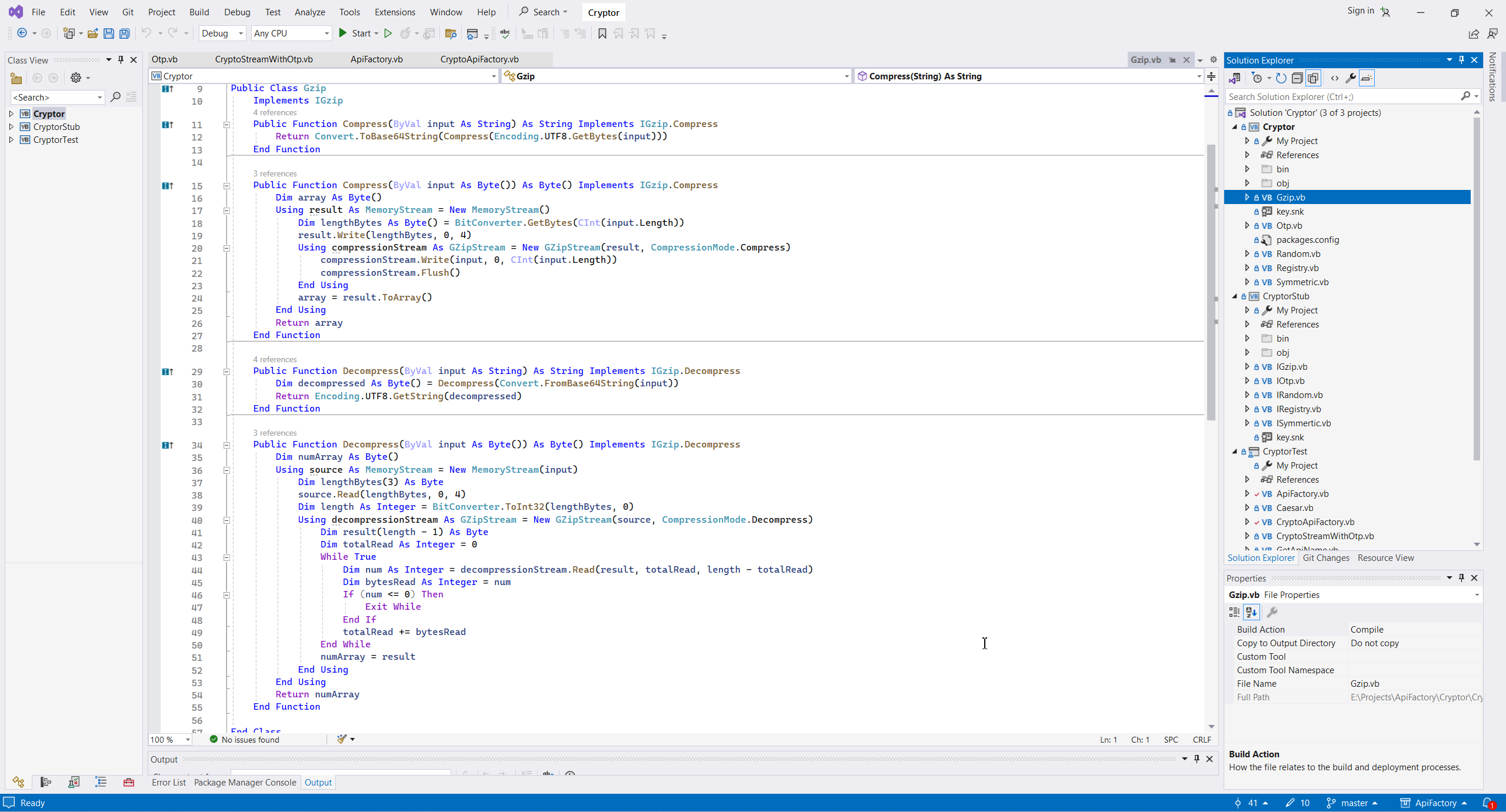Image resolution: width=1506 pixels, height=812 pixels.
Task: Click the Save All toolbar icon
Action: coord(125,34)
